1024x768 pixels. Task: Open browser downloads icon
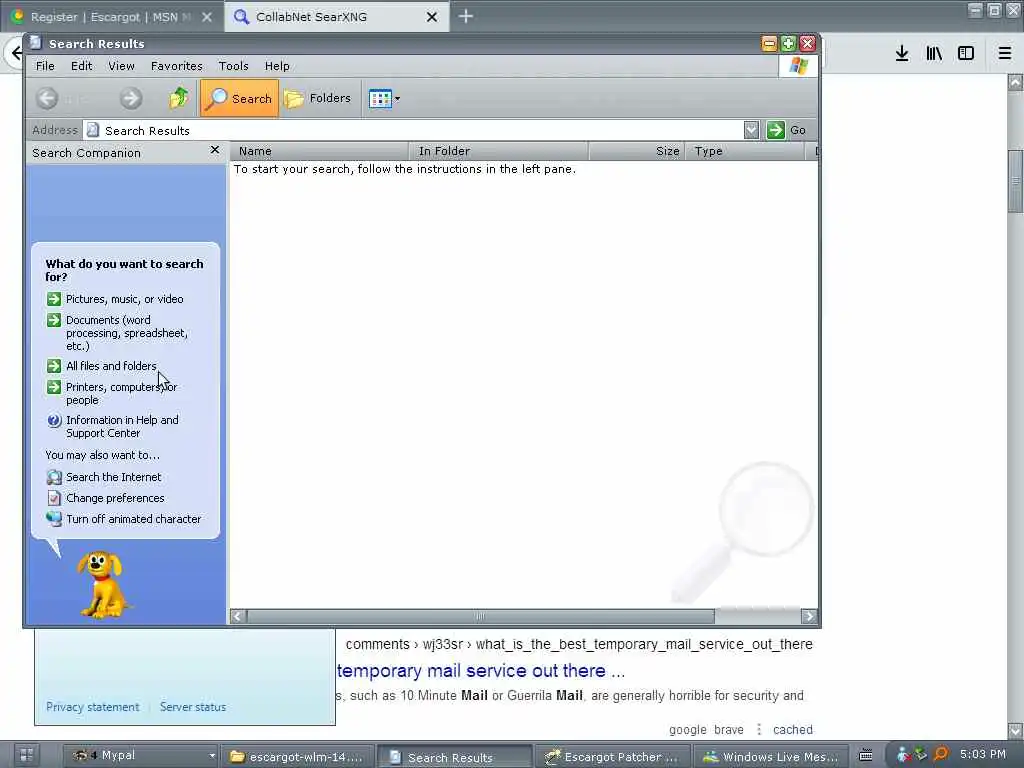click(x=902, y=54)
